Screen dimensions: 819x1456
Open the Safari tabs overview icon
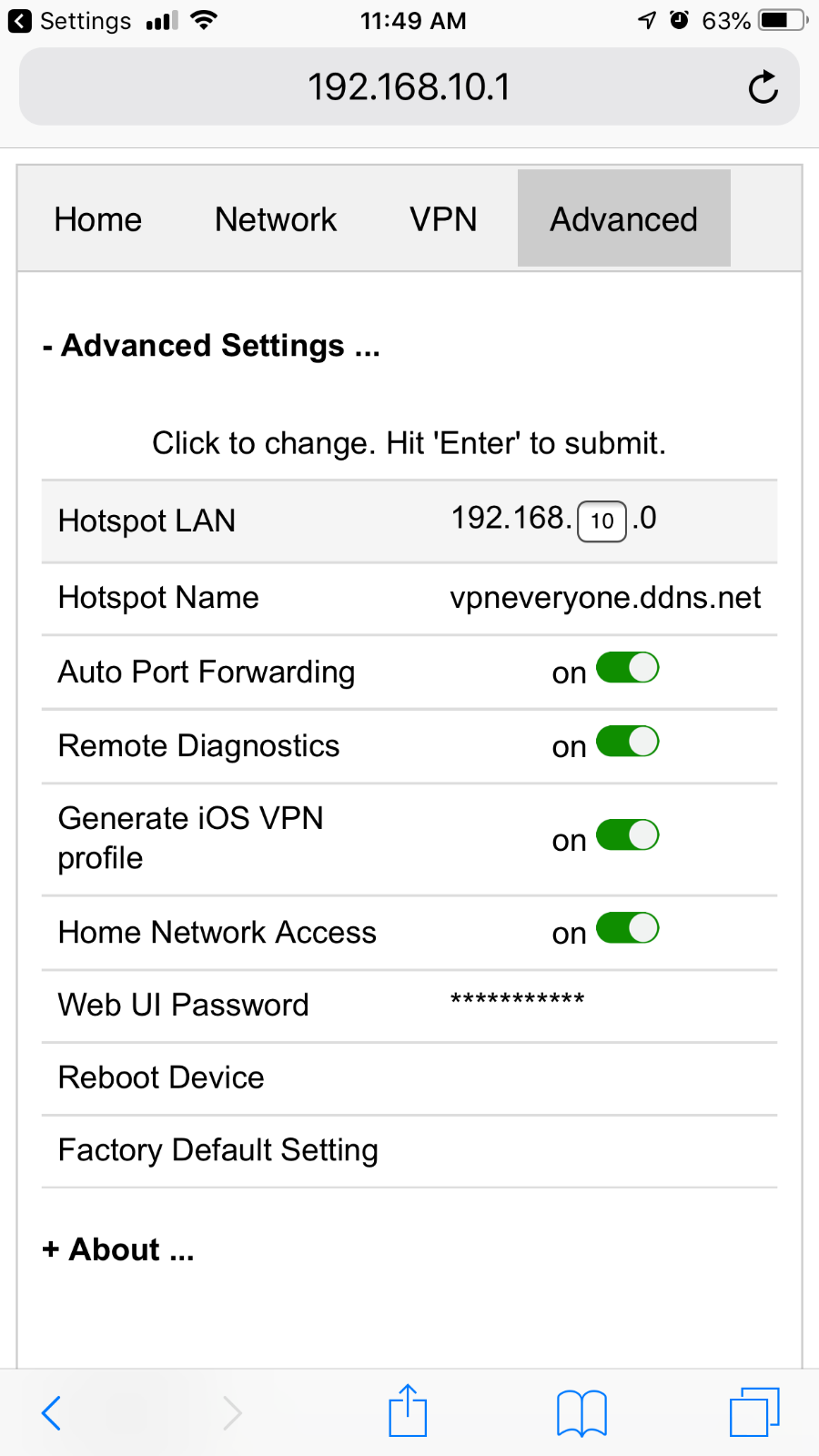click(x=755, y=1411)
